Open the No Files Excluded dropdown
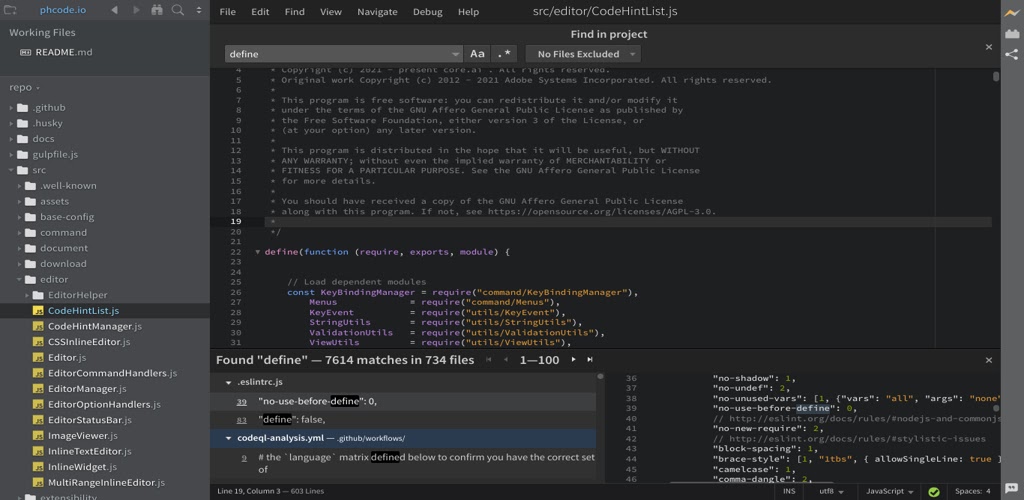This screenshot has height=500, width=1024. pyautogui.click(x=583, y=54)
